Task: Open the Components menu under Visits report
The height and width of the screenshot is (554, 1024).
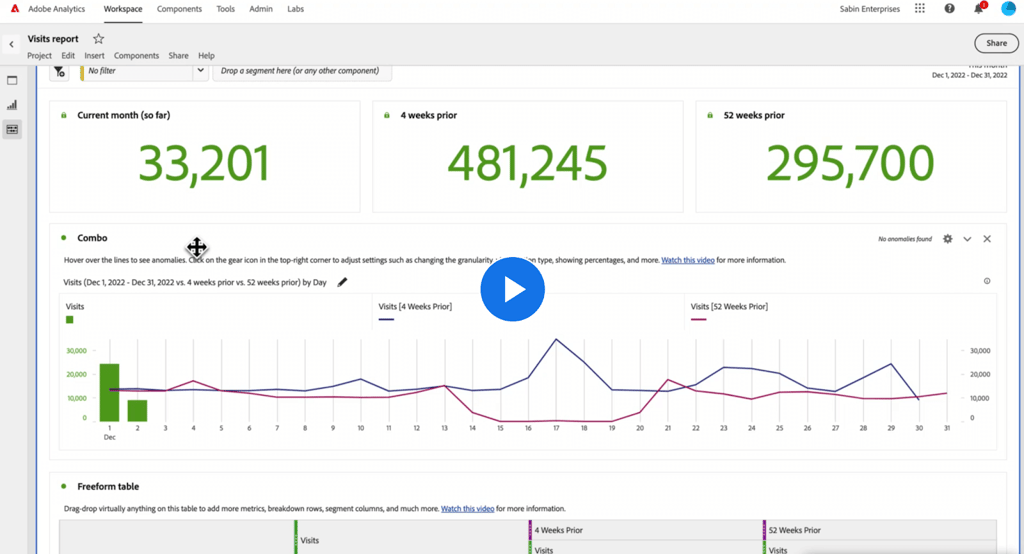Action: click(x=136, y=56)
